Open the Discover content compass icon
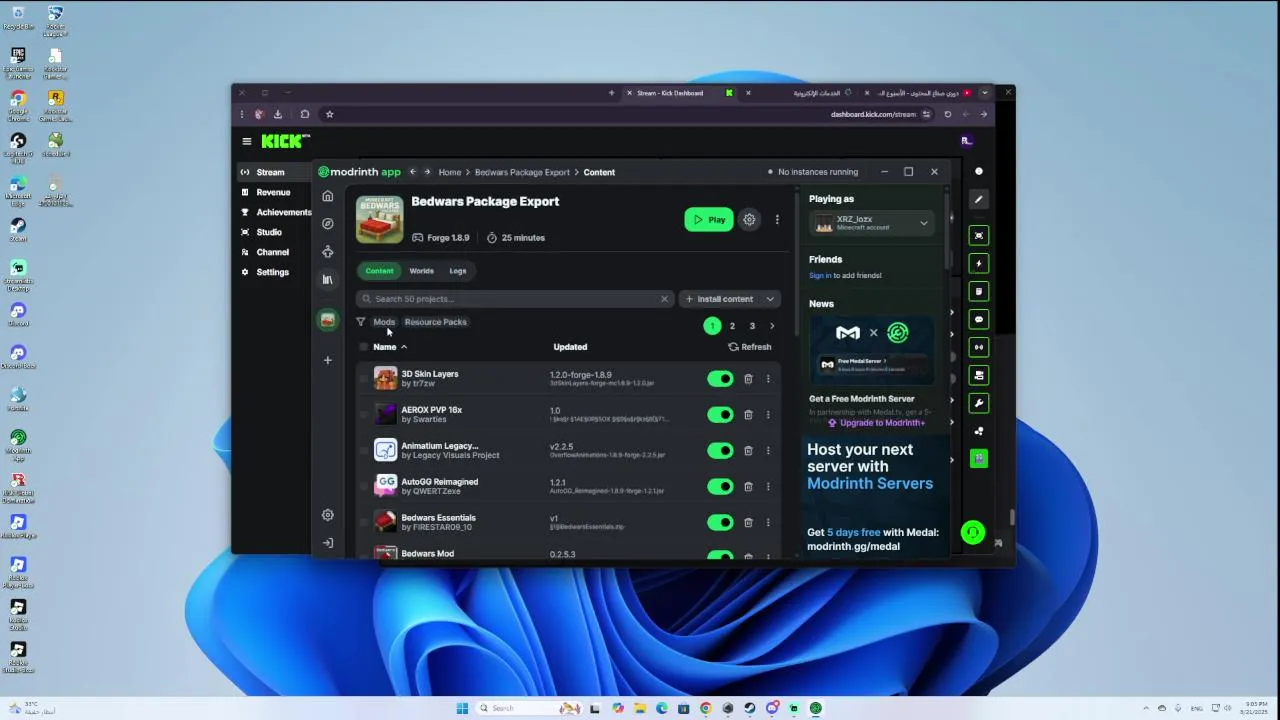Viewport: 1280px width, 720px height. pyautogui.click(x=327, y=224)
